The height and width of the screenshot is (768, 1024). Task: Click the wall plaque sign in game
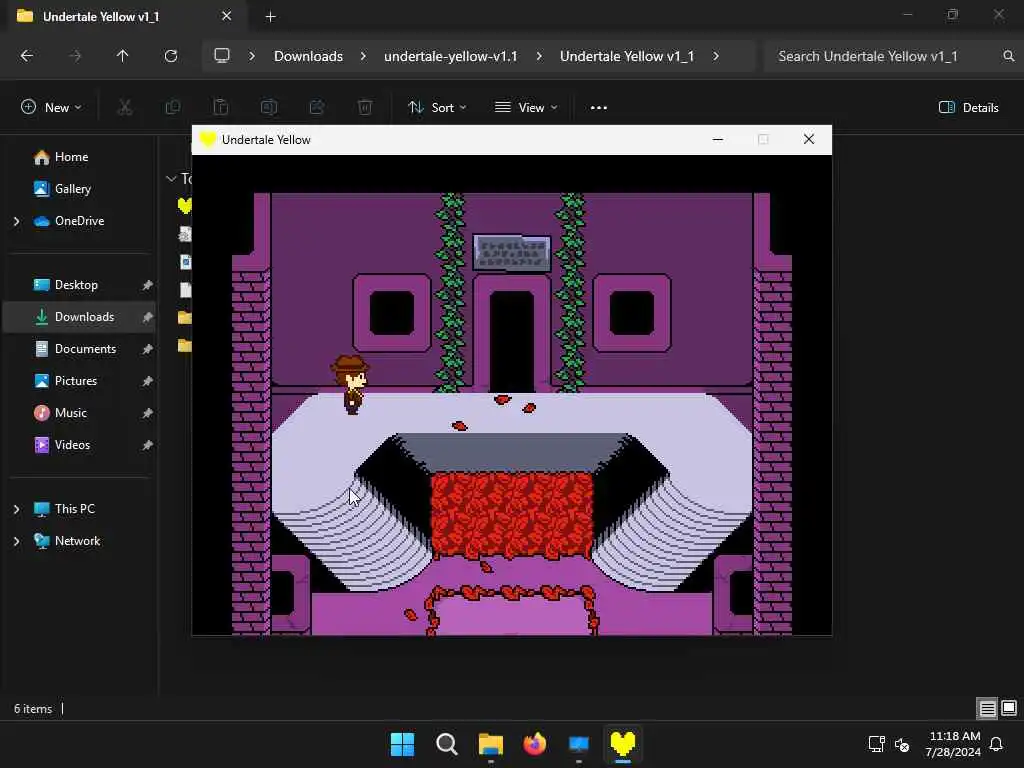(512, 253)
